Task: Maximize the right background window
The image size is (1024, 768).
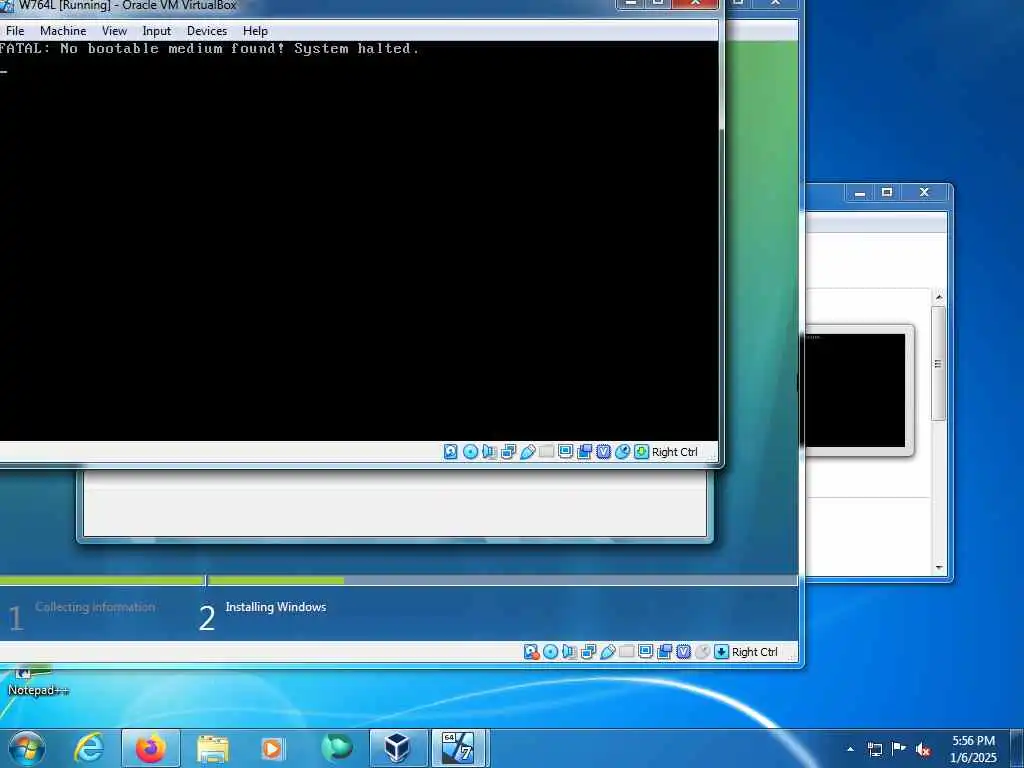Action: tap(887, 192)
